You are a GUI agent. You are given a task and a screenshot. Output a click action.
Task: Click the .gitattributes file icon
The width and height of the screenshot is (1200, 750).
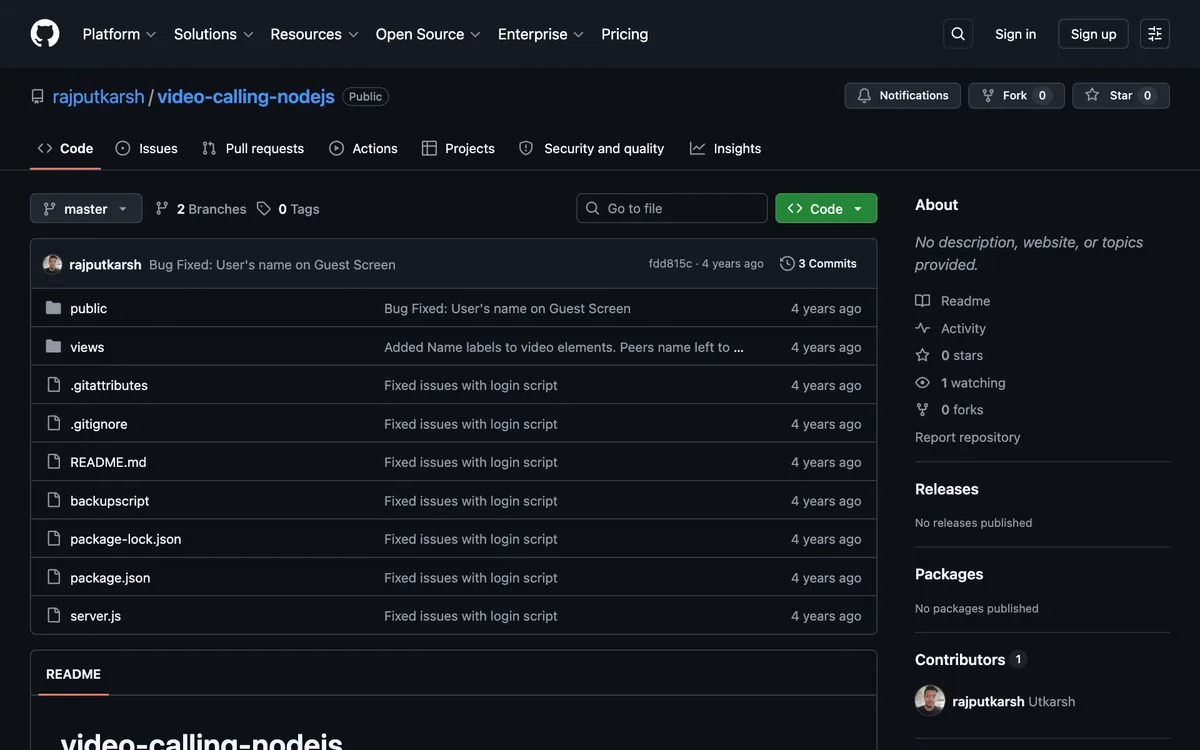(53, 385)
